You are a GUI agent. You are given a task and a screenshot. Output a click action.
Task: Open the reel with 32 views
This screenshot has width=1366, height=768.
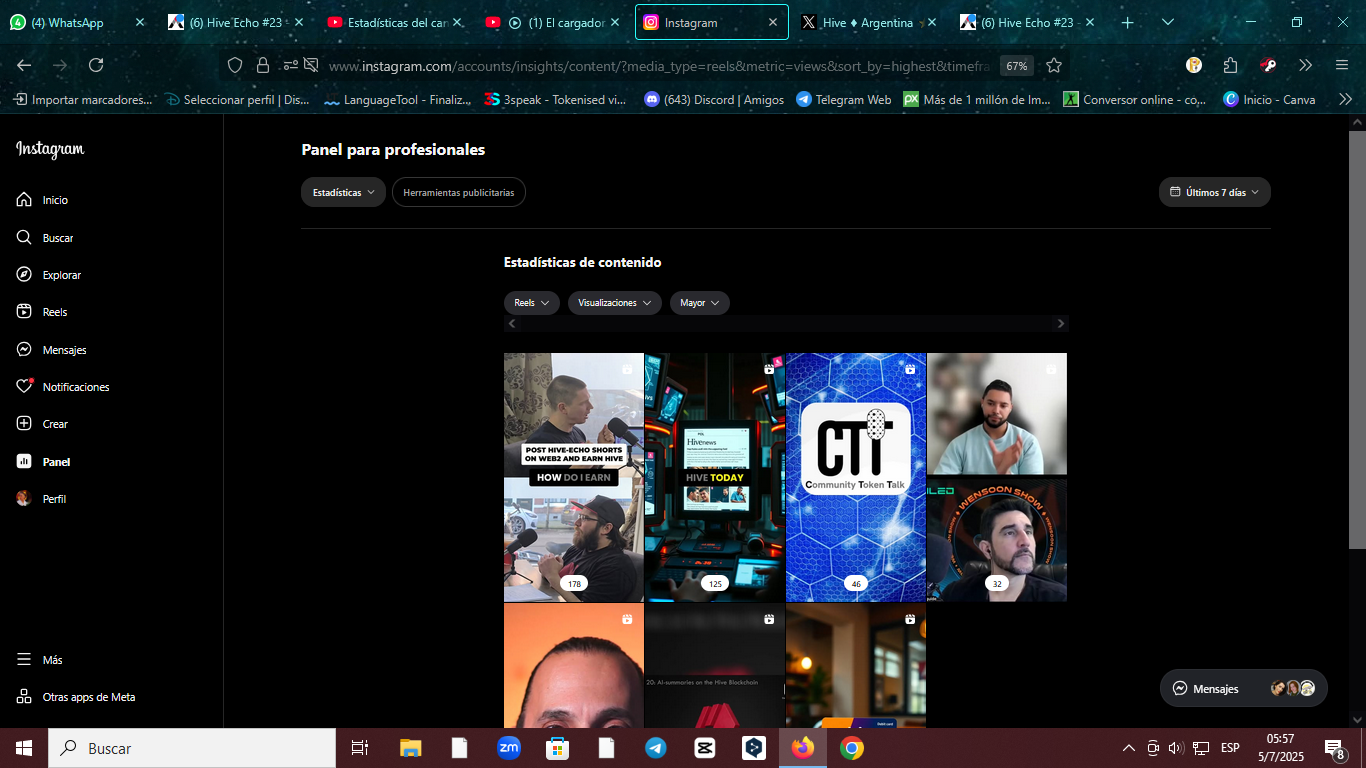[997, 477]
